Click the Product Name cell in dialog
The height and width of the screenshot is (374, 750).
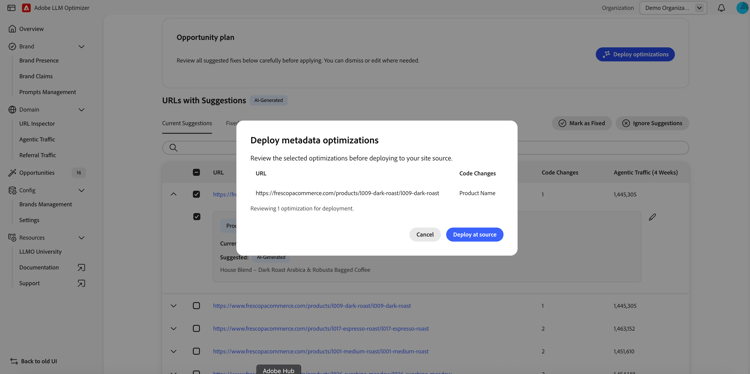(477, 193)
